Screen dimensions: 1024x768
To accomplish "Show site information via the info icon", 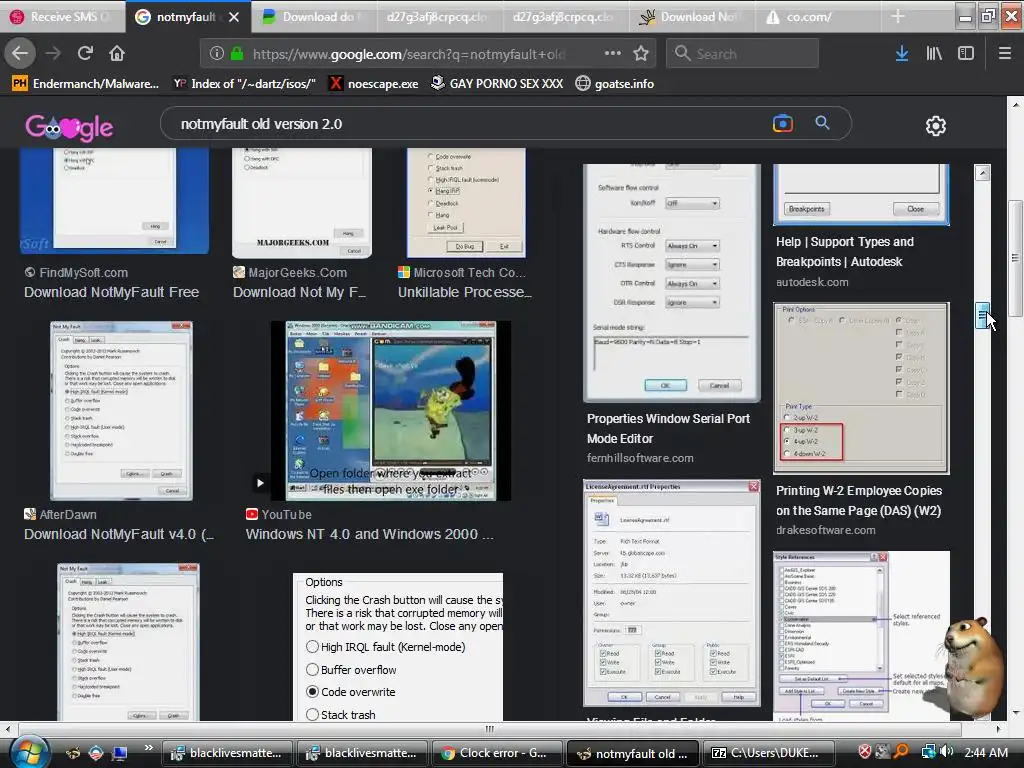I will click(217, 54).
